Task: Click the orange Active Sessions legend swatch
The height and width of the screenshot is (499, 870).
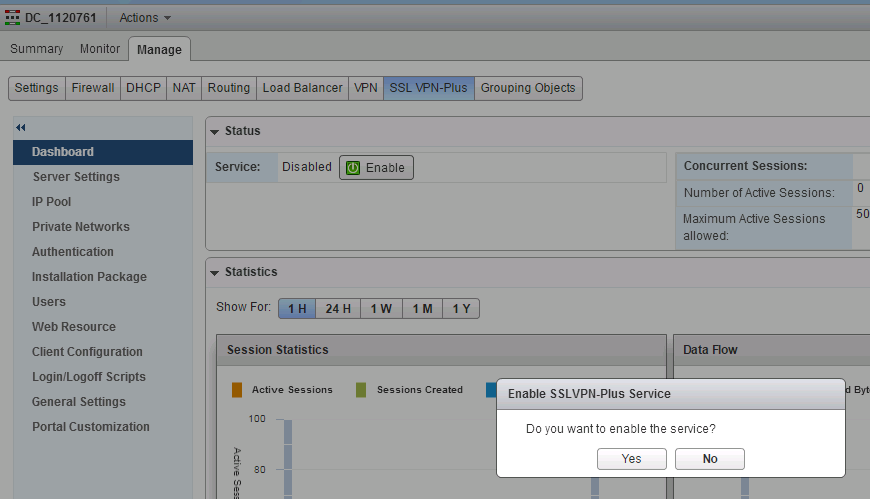Action: coord(237,390)
